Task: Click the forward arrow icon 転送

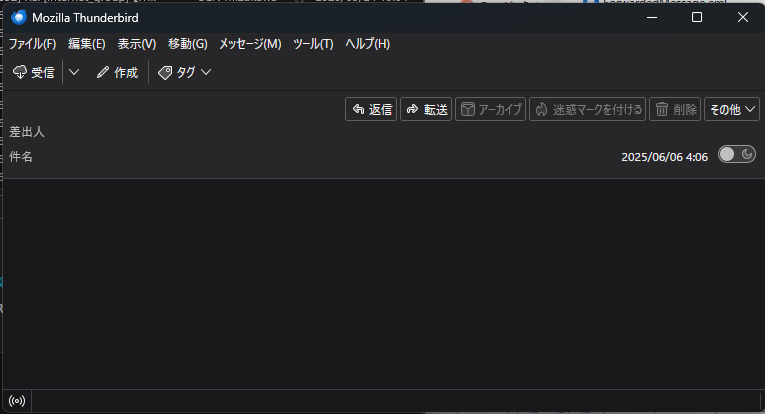Action: (x=413, y=109)
